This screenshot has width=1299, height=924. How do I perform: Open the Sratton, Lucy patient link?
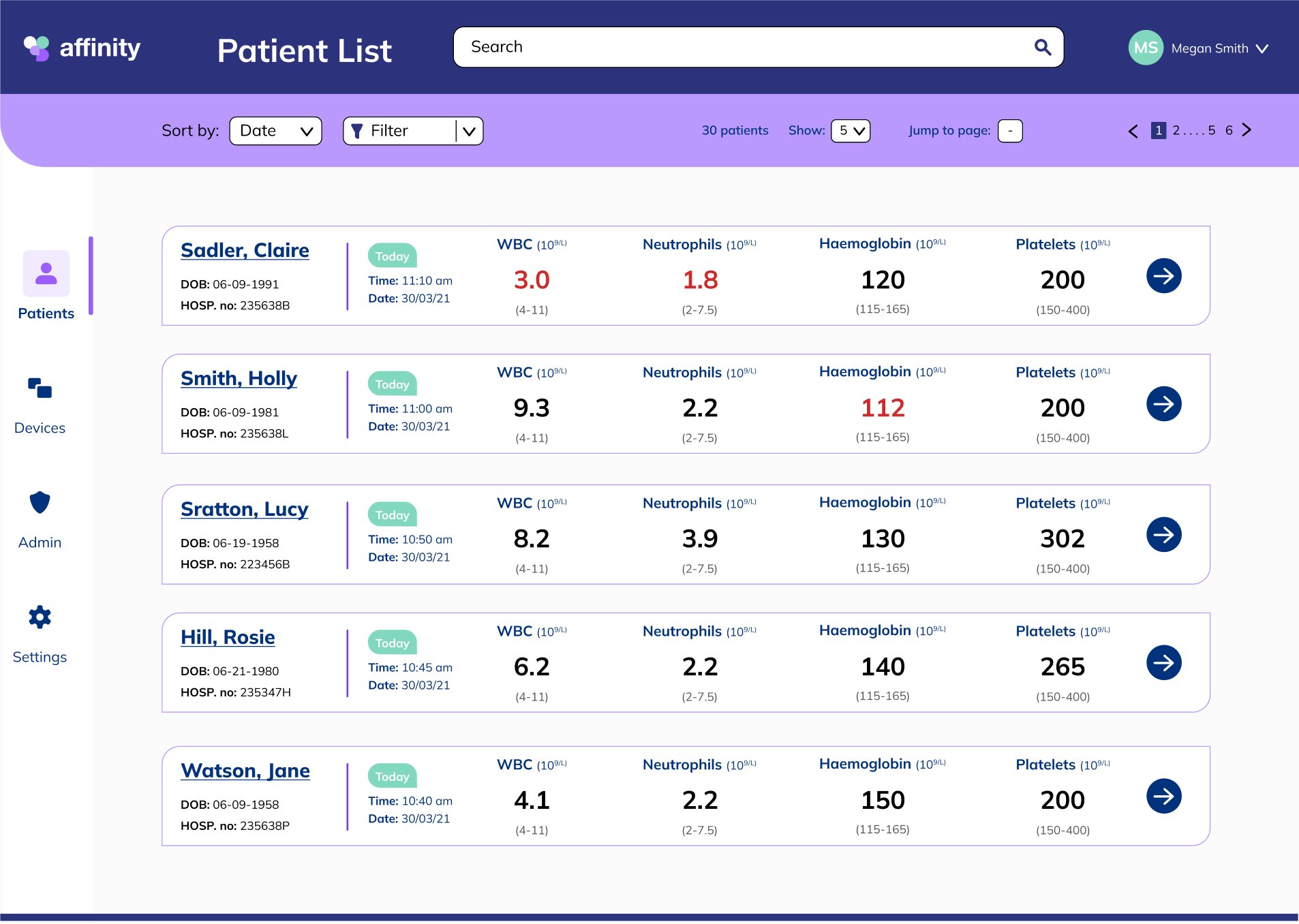click(x=244, y=509)
